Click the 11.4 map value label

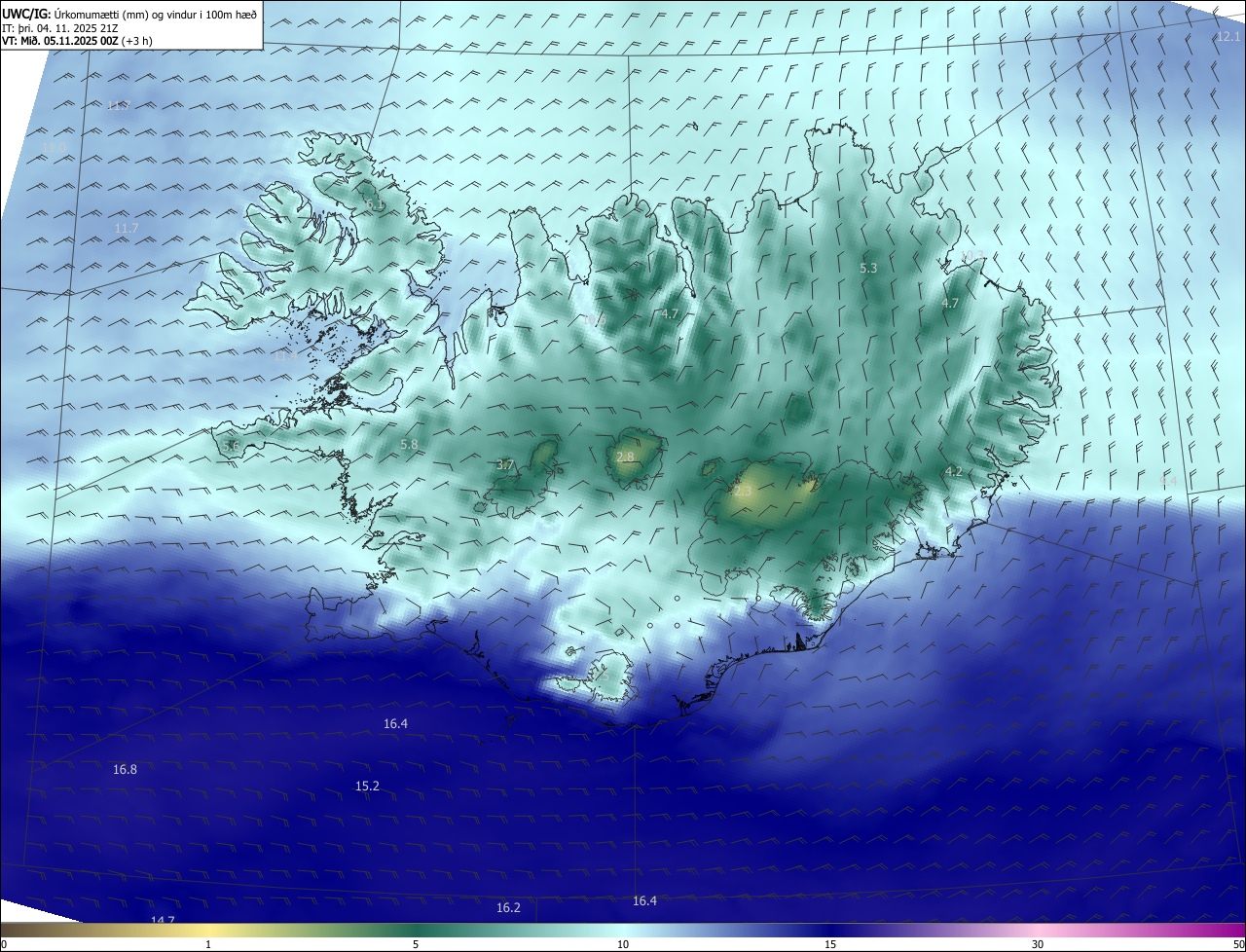285,357
